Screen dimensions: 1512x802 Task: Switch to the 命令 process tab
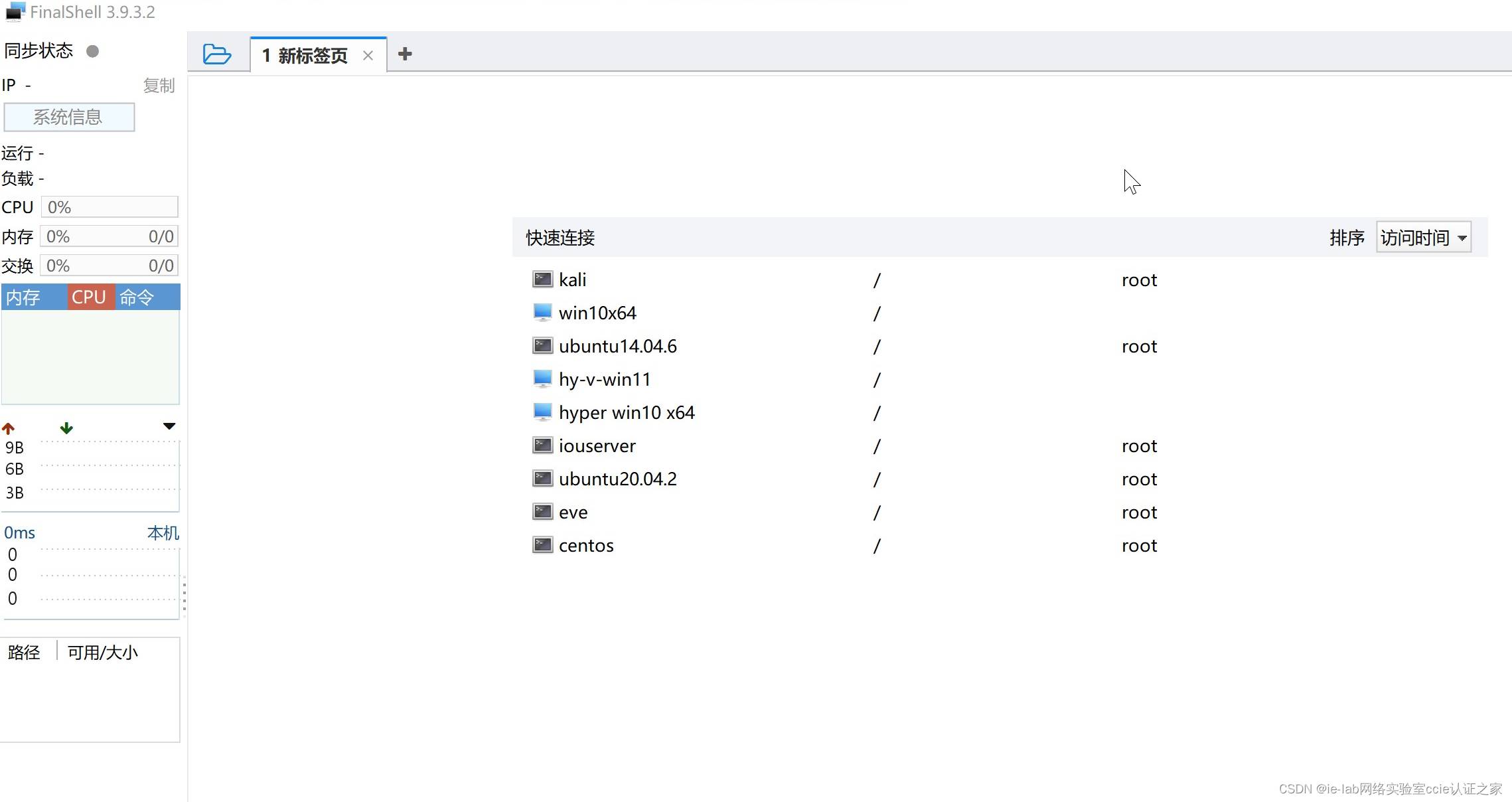(x=147, y=297)
